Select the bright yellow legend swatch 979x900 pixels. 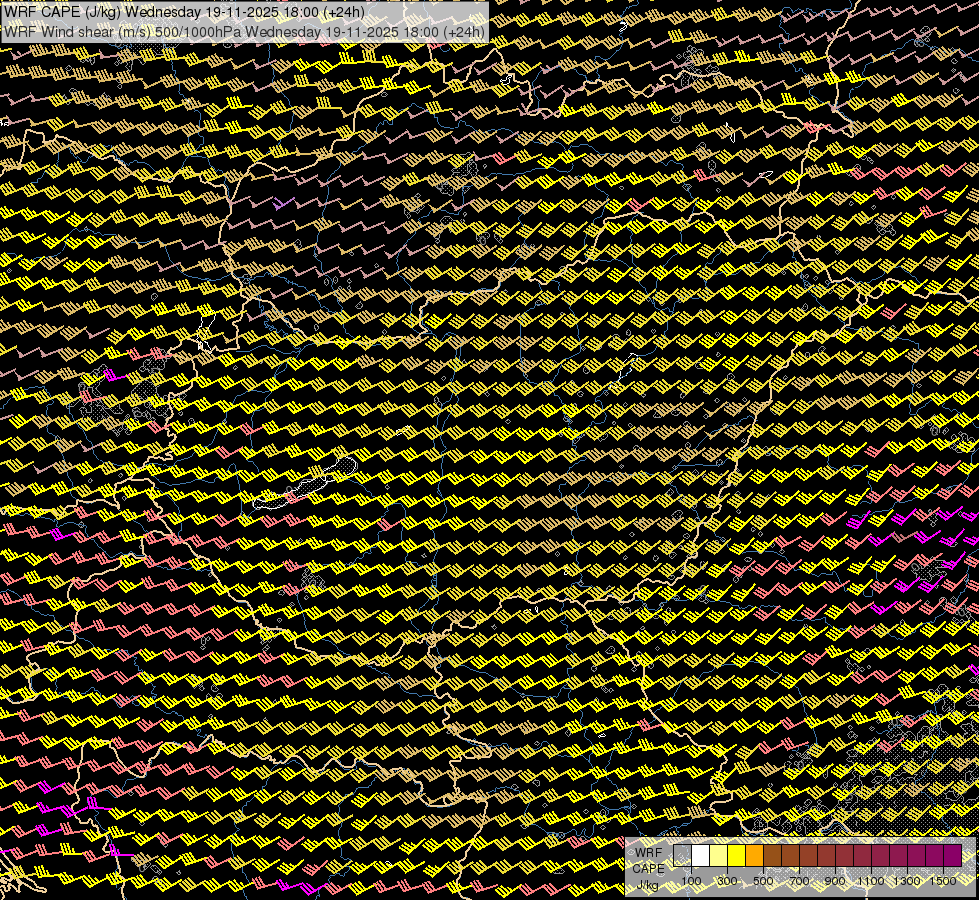coord(736,856)
